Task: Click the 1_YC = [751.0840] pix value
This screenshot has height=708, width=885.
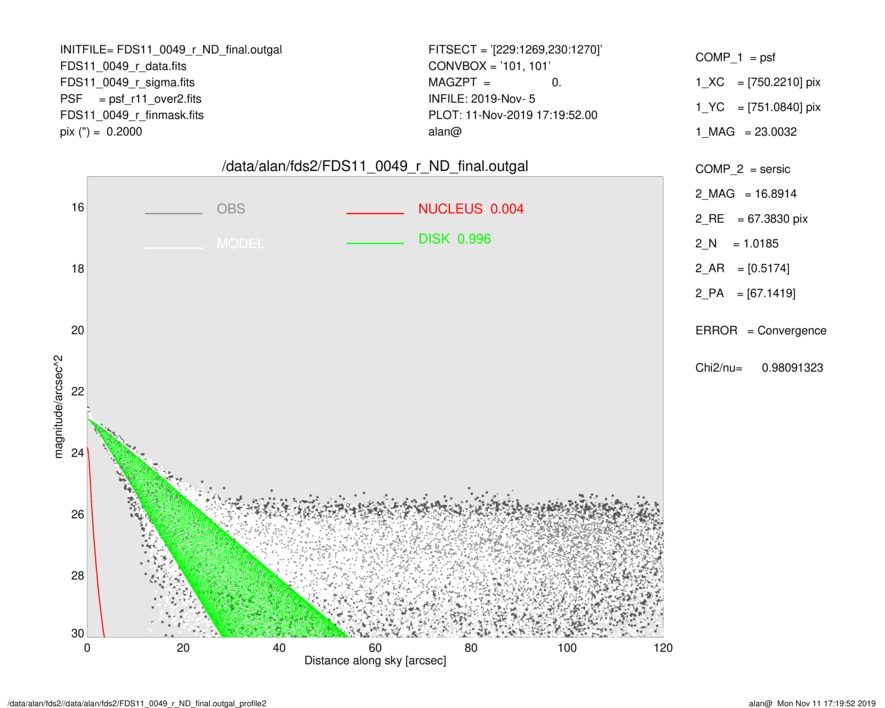Action: point(757,107)
